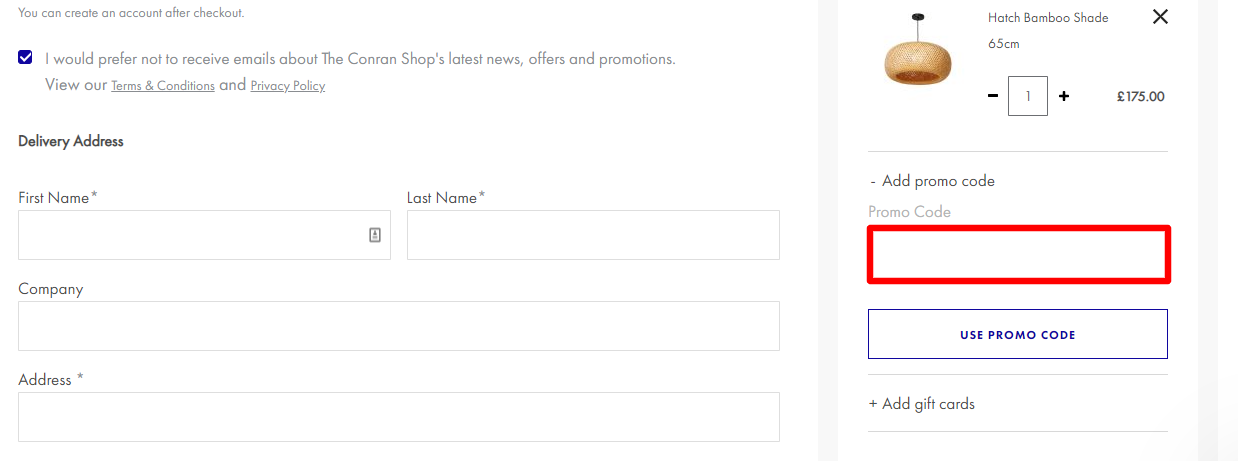
Task: Click the contact autofill icon in First Name
Action: point(375,235)
